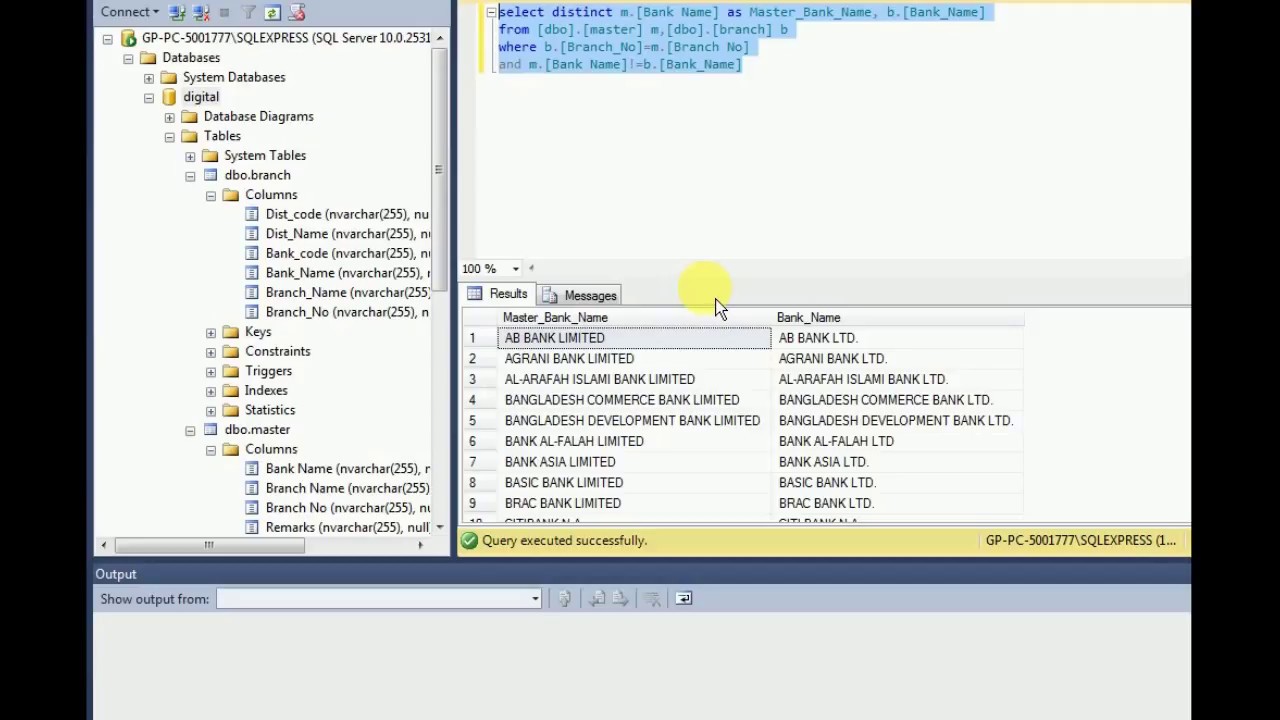Select the server instance icon in the tree
This screenshot has width=1280, height=720.
click(128, 38)
